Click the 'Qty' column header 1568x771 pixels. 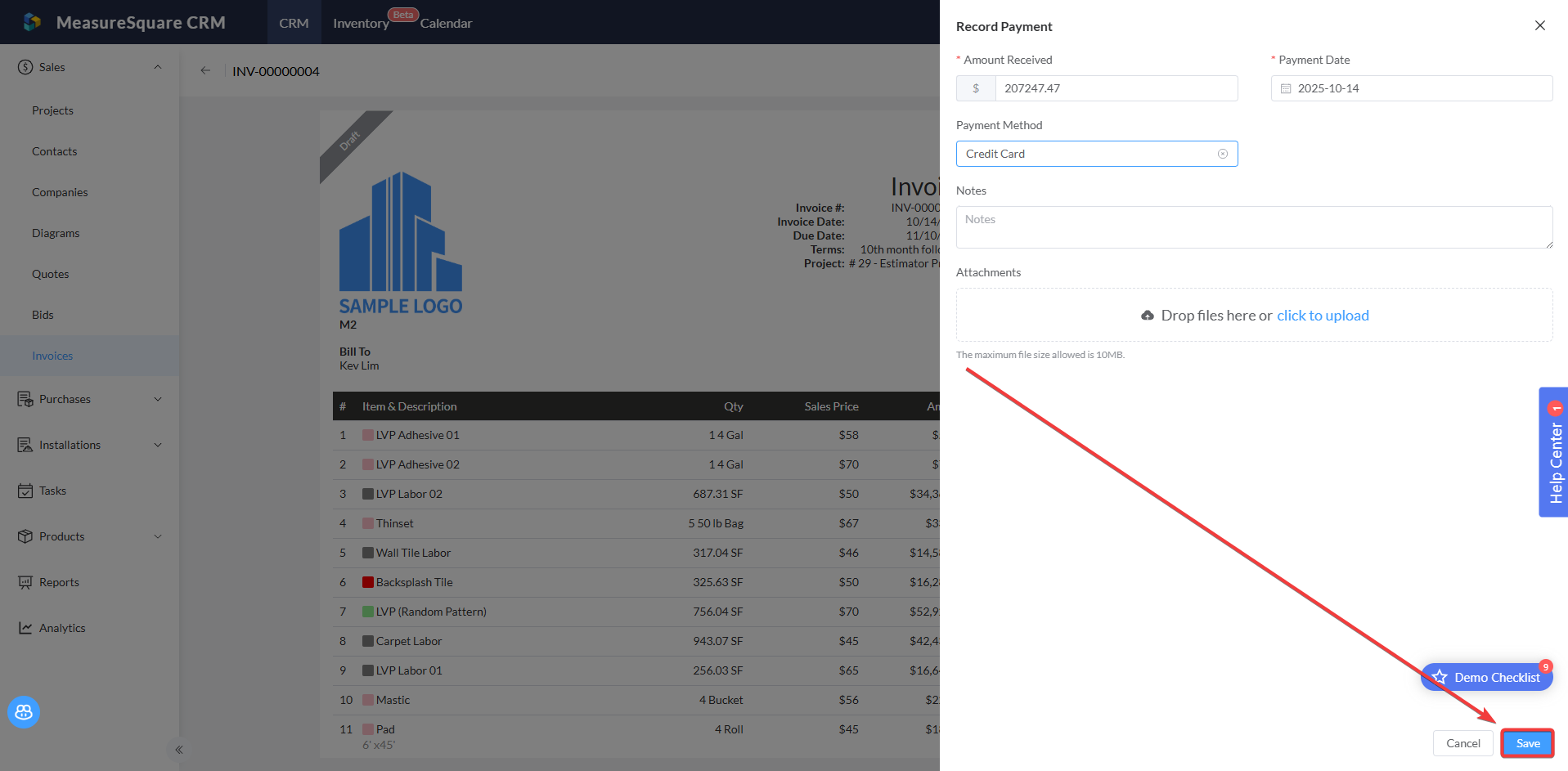click(734, 406)
